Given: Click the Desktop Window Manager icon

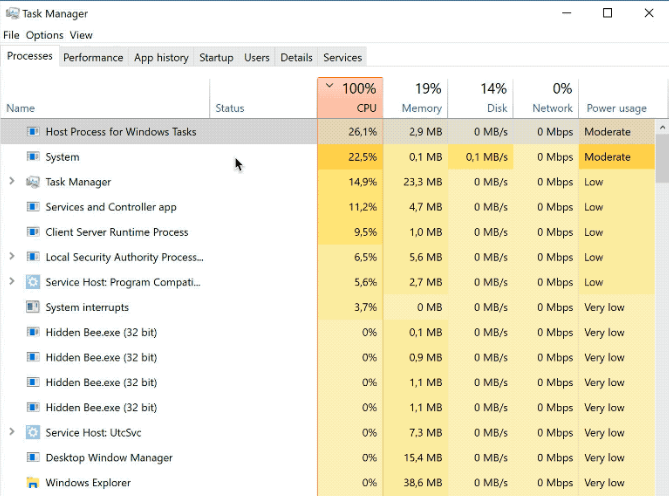Looking at the screenshot, I should [33, 458].
